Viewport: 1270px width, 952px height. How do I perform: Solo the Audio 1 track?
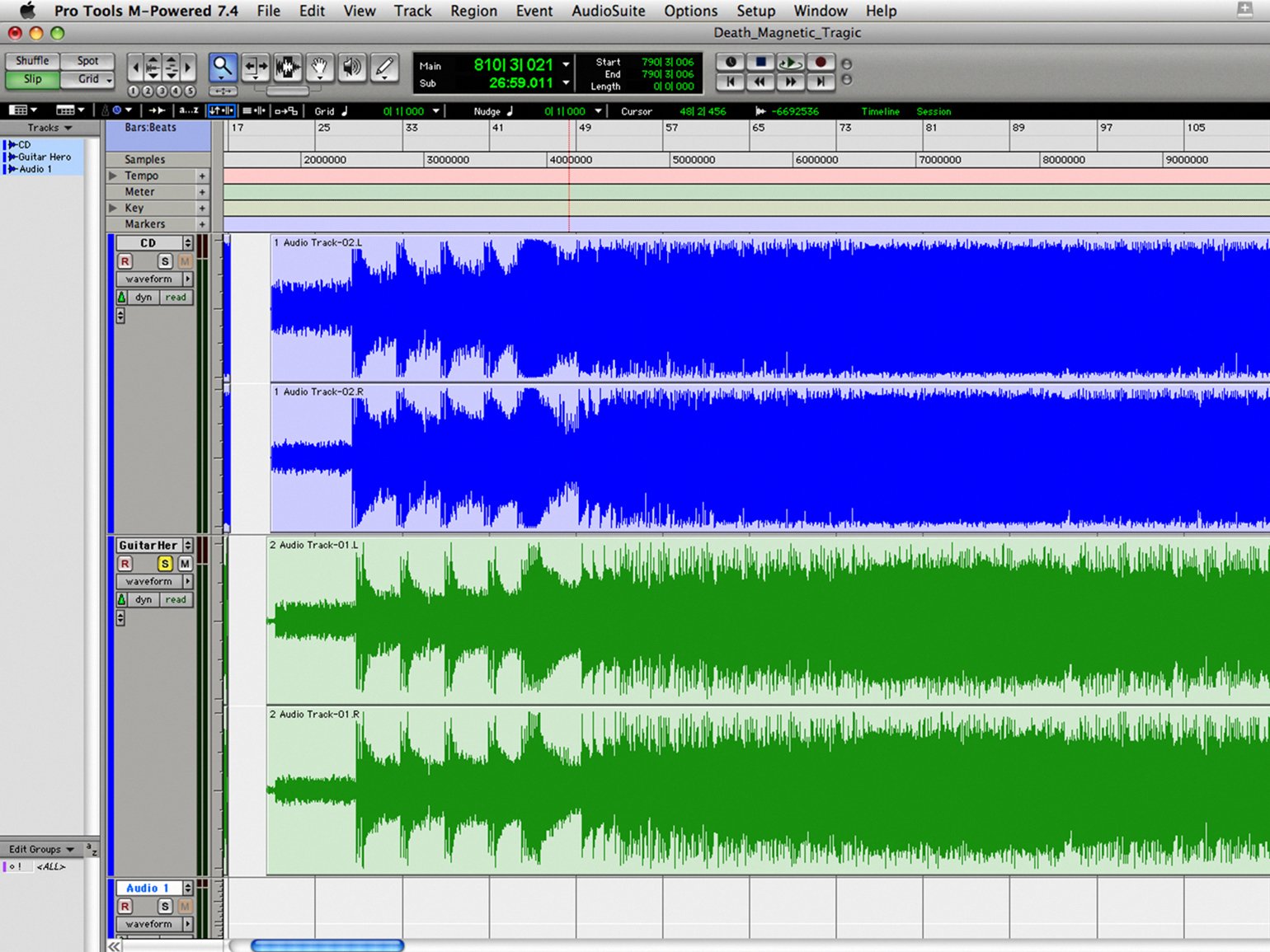[x=165, y=907]
